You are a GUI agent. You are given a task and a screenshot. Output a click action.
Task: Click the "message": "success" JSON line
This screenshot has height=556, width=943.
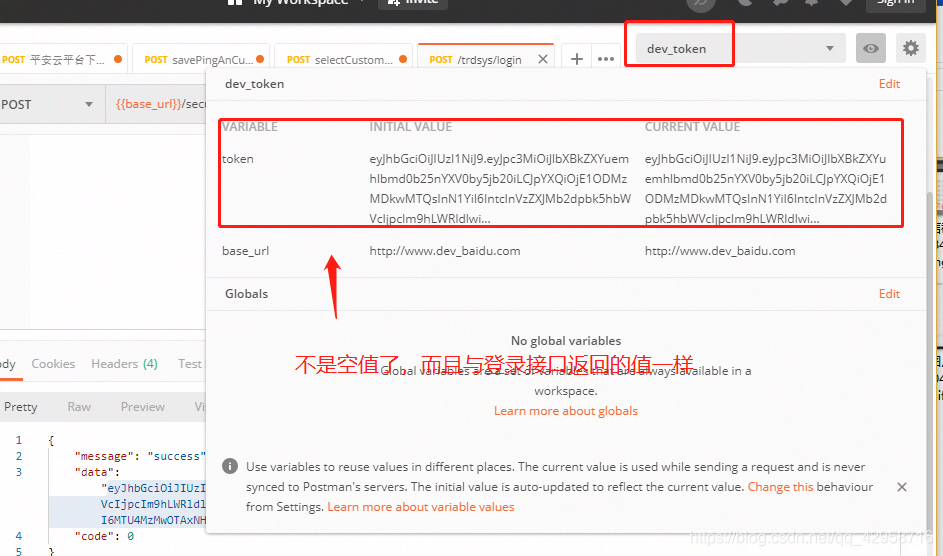point(140,456)
